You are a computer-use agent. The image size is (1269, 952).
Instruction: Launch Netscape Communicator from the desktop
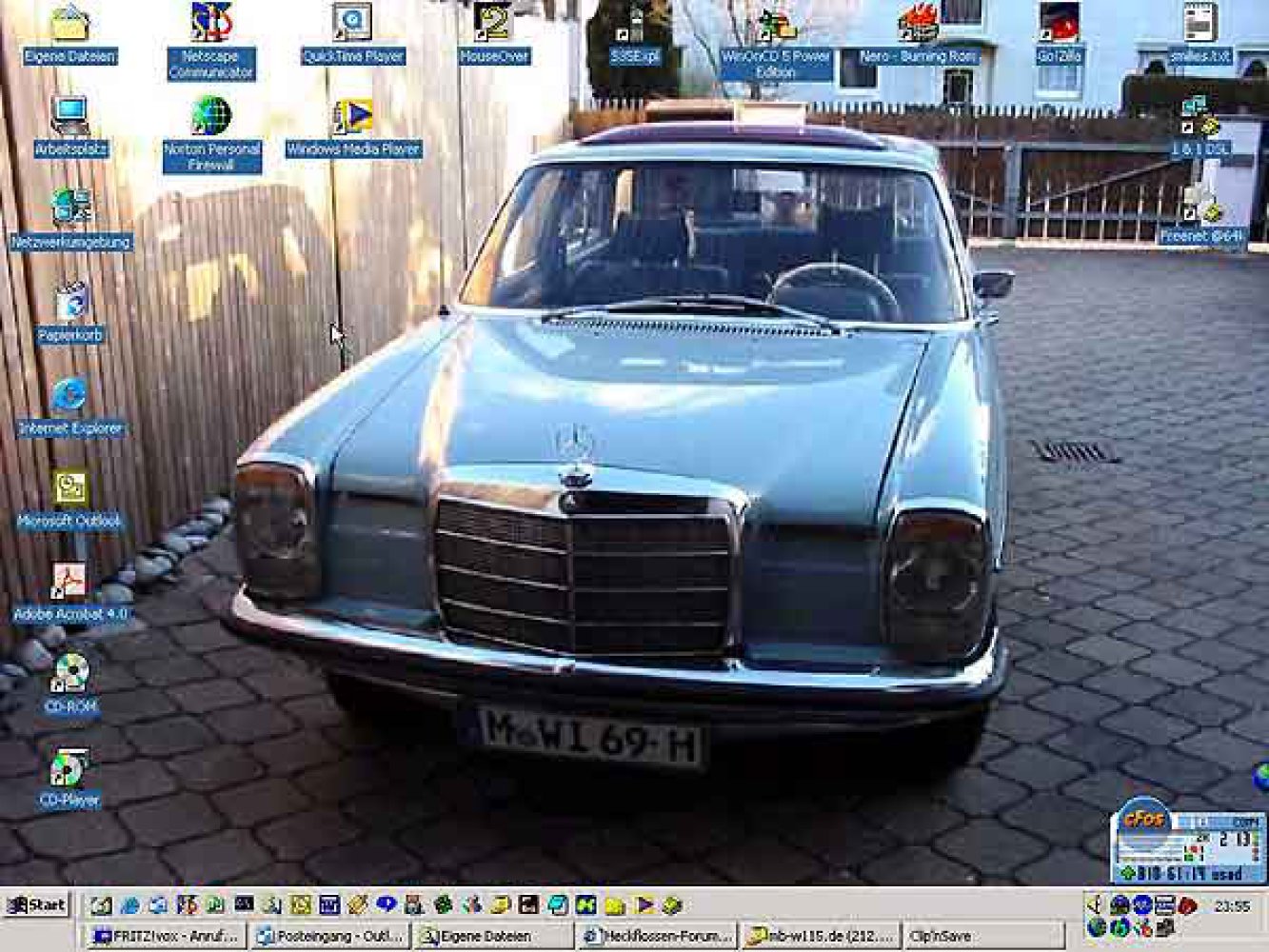(211, 41)
